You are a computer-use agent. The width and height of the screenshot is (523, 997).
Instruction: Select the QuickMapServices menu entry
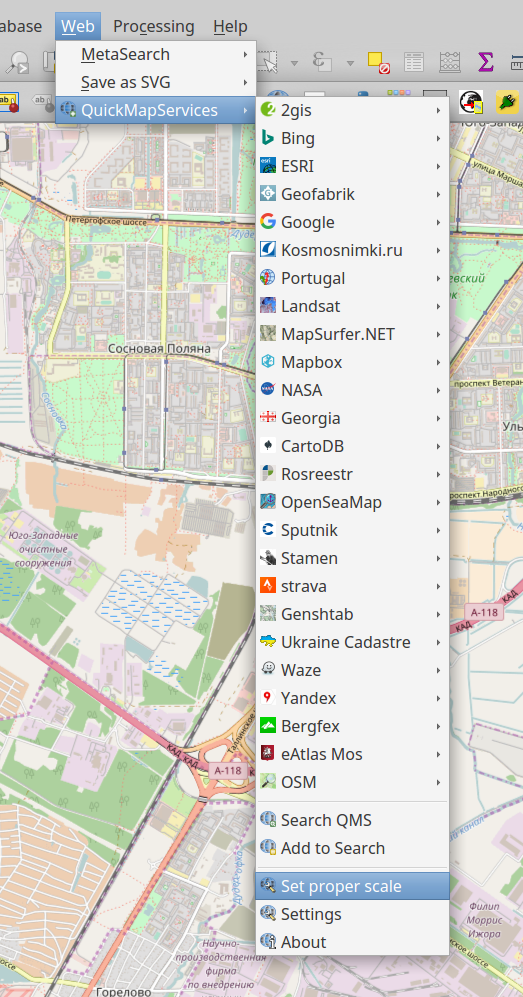(x=156, y=111)
